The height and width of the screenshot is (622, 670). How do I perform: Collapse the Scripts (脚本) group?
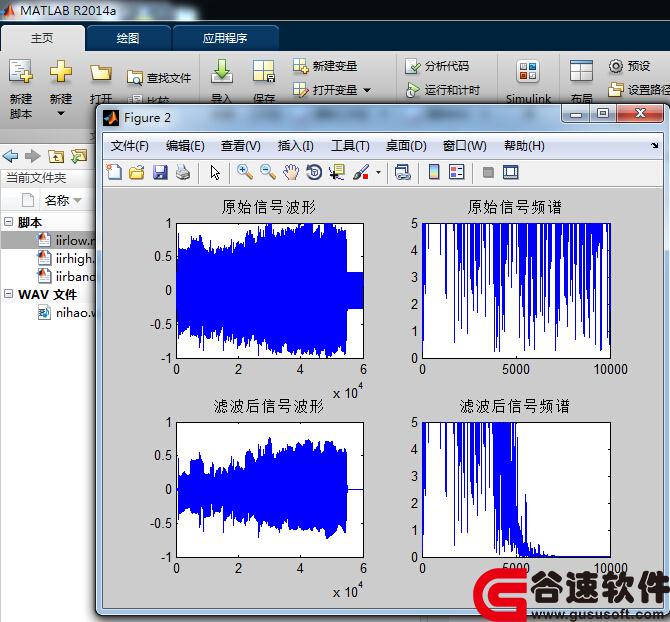[x=8, y=221]
